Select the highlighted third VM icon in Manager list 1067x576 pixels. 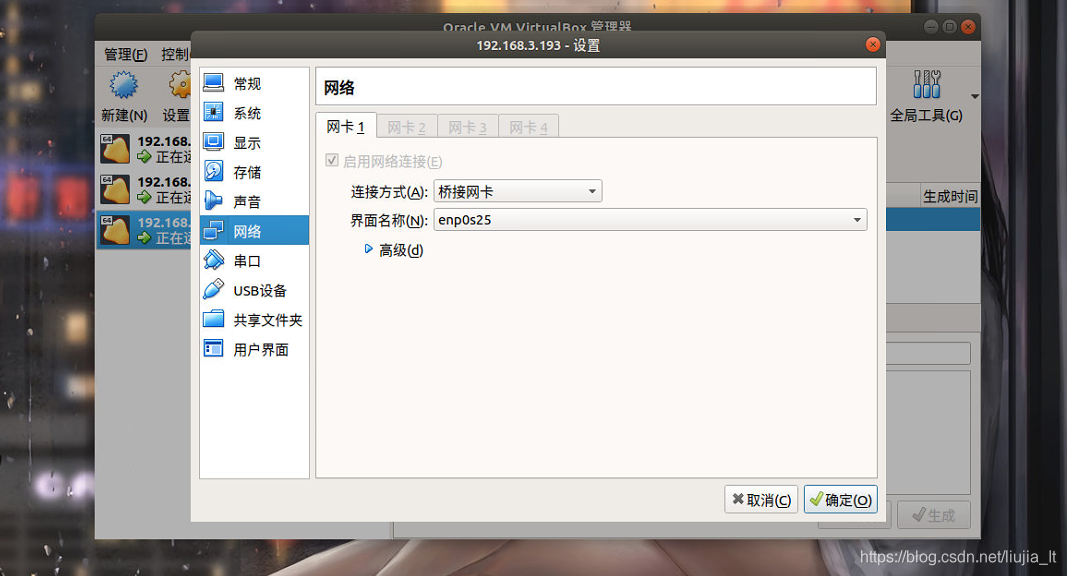(x=115, y=230)
